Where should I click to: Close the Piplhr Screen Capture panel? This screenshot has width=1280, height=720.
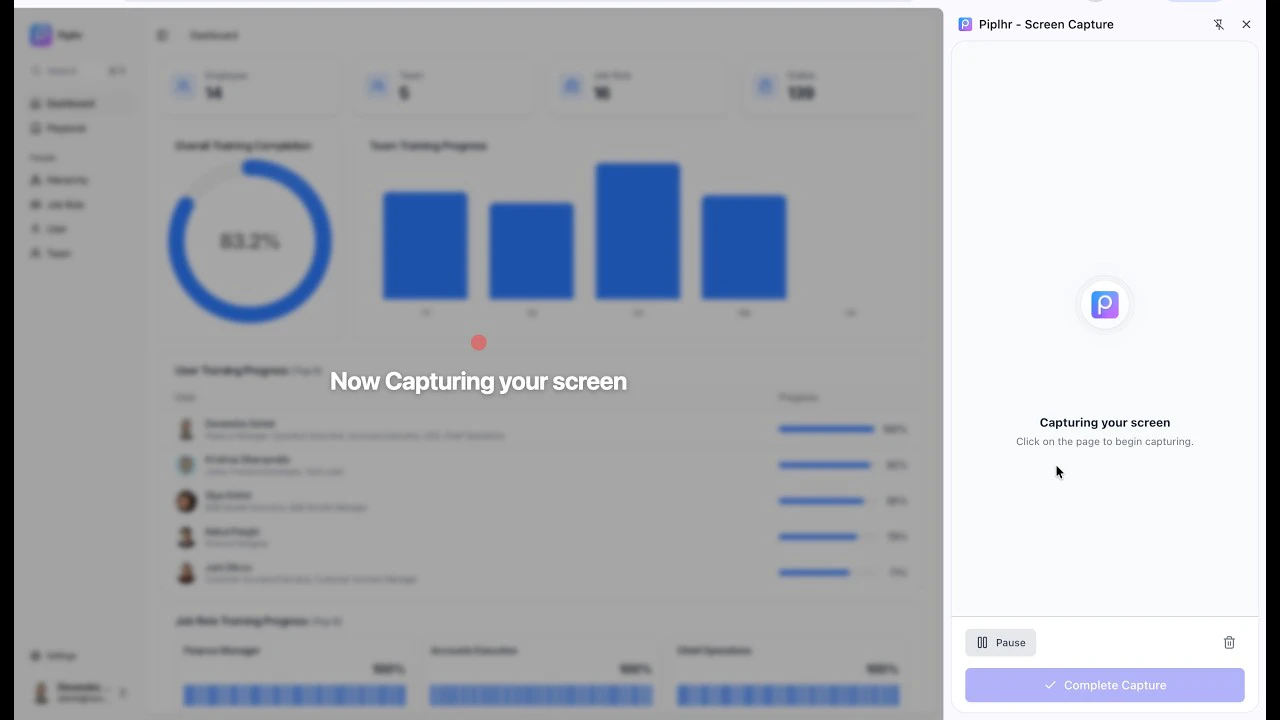click(x=1246, y=24)
